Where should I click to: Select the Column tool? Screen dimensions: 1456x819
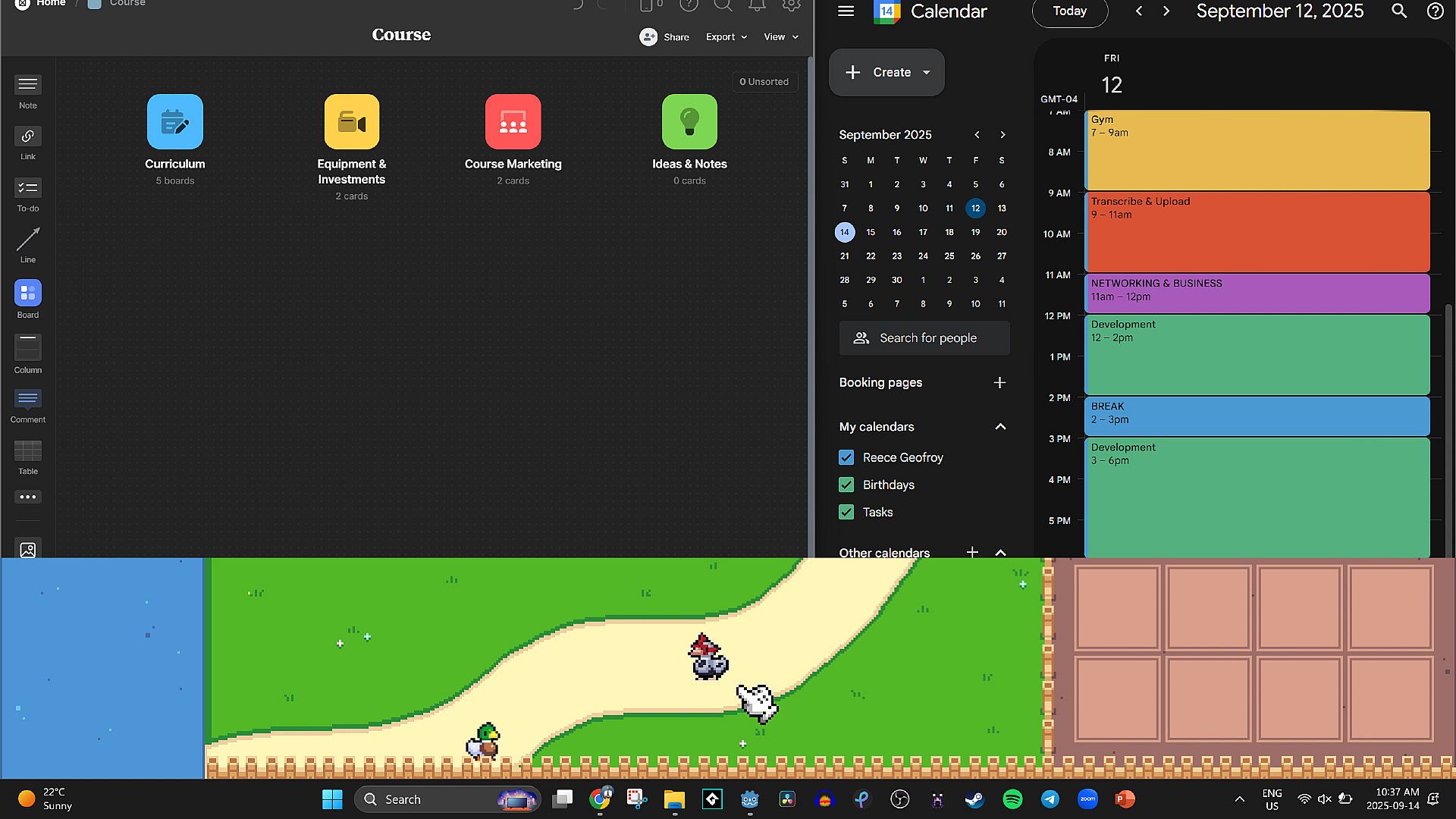(28, 348)
